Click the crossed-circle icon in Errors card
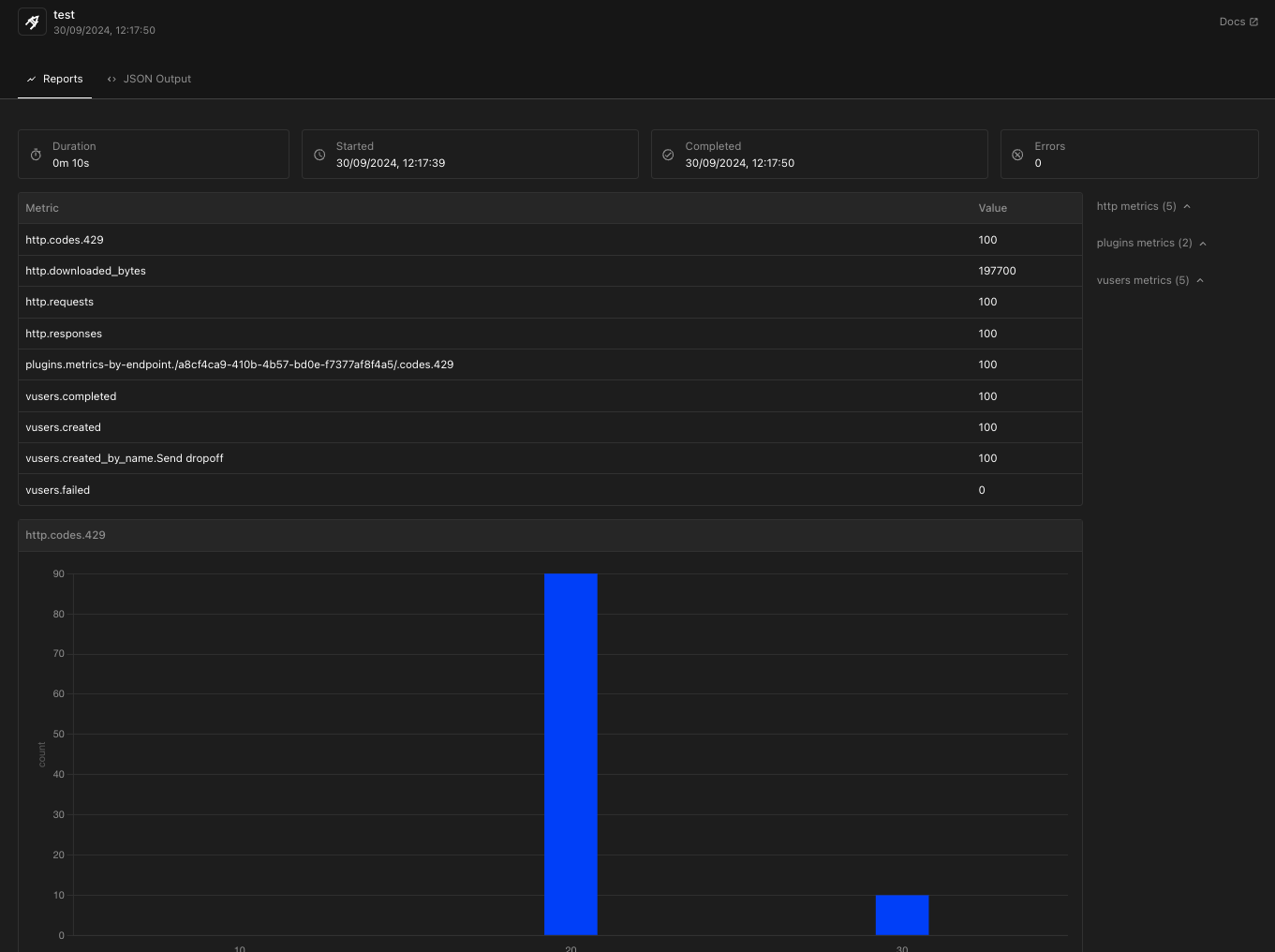Viewport: 1275px width, 952px height. (1017, 155)
